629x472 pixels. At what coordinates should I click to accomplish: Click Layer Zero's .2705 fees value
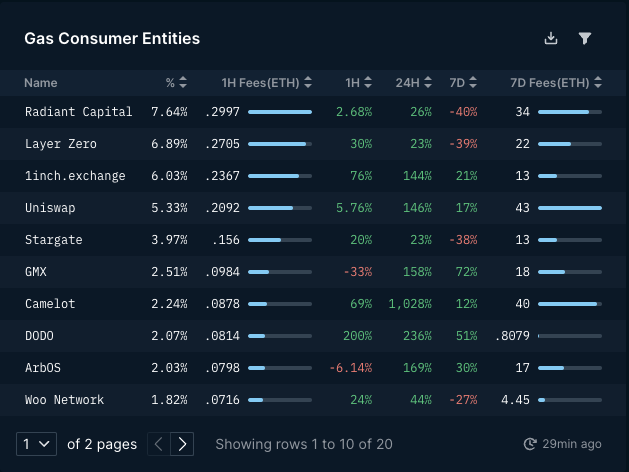point(222,144)
